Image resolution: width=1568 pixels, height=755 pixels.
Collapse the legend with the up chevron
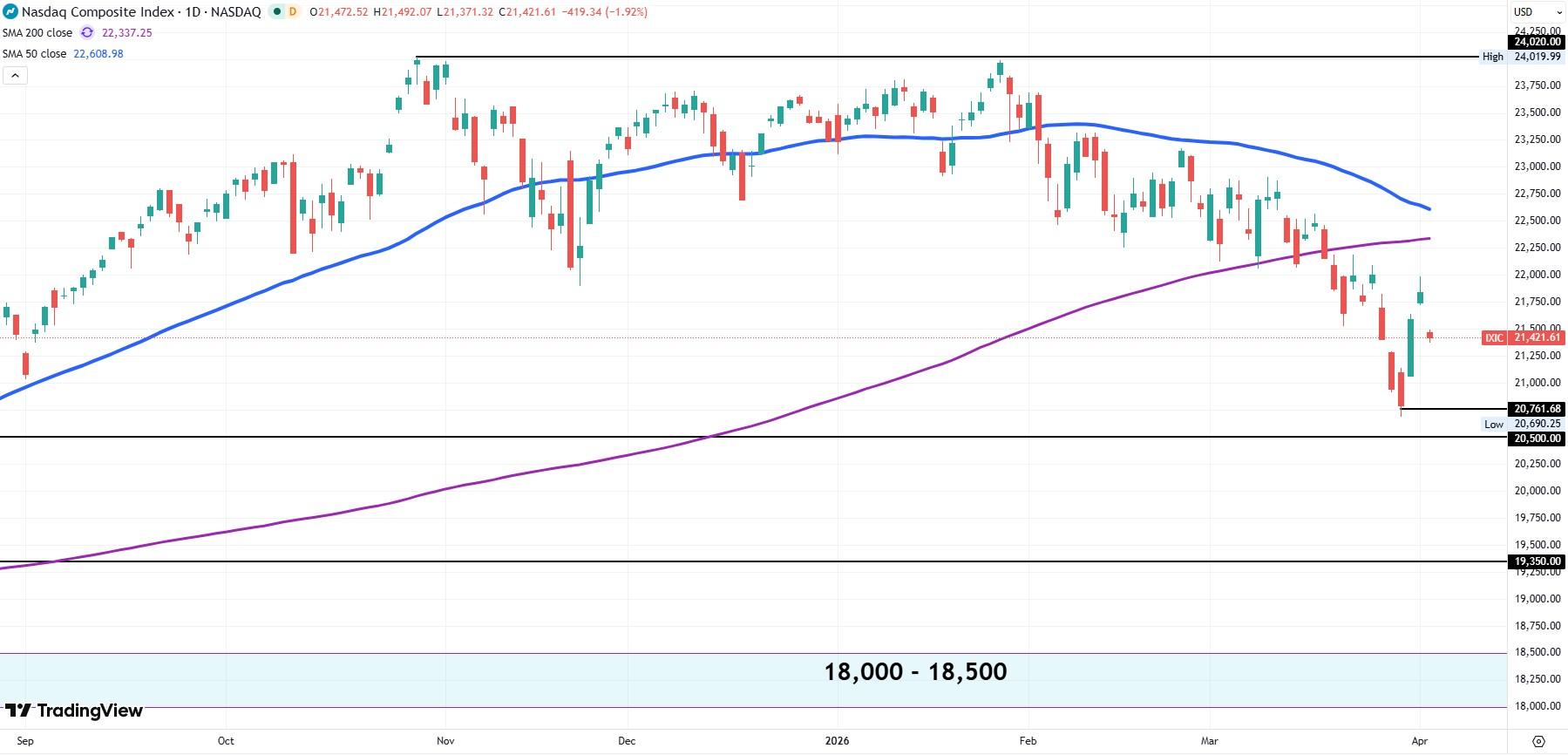point(15,74)
